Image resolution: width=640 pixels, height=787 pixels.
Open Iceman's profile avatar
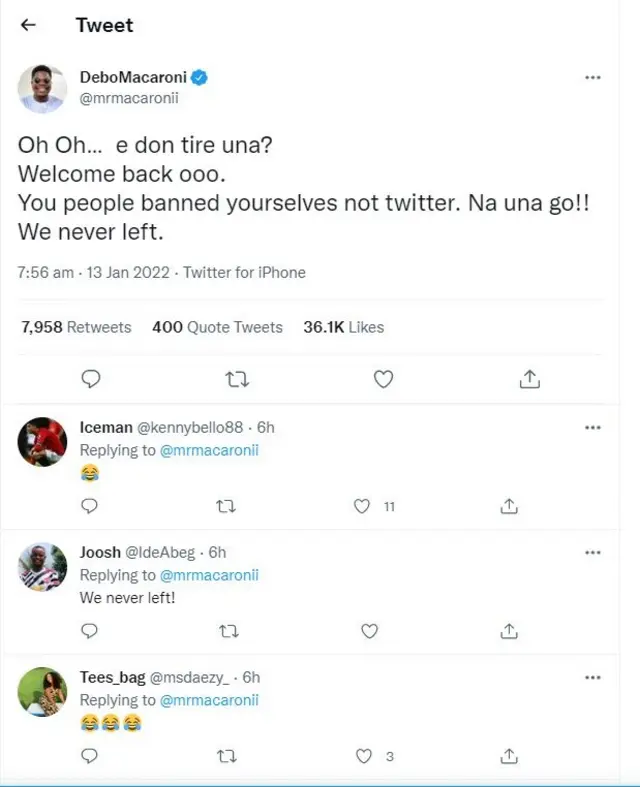tap(43, 441)
